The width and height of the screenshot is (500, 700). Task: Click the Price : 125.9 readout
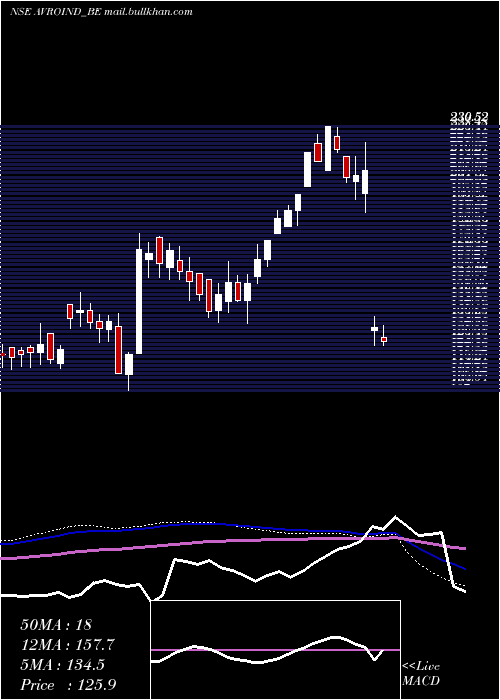click(x=68, y=685)
